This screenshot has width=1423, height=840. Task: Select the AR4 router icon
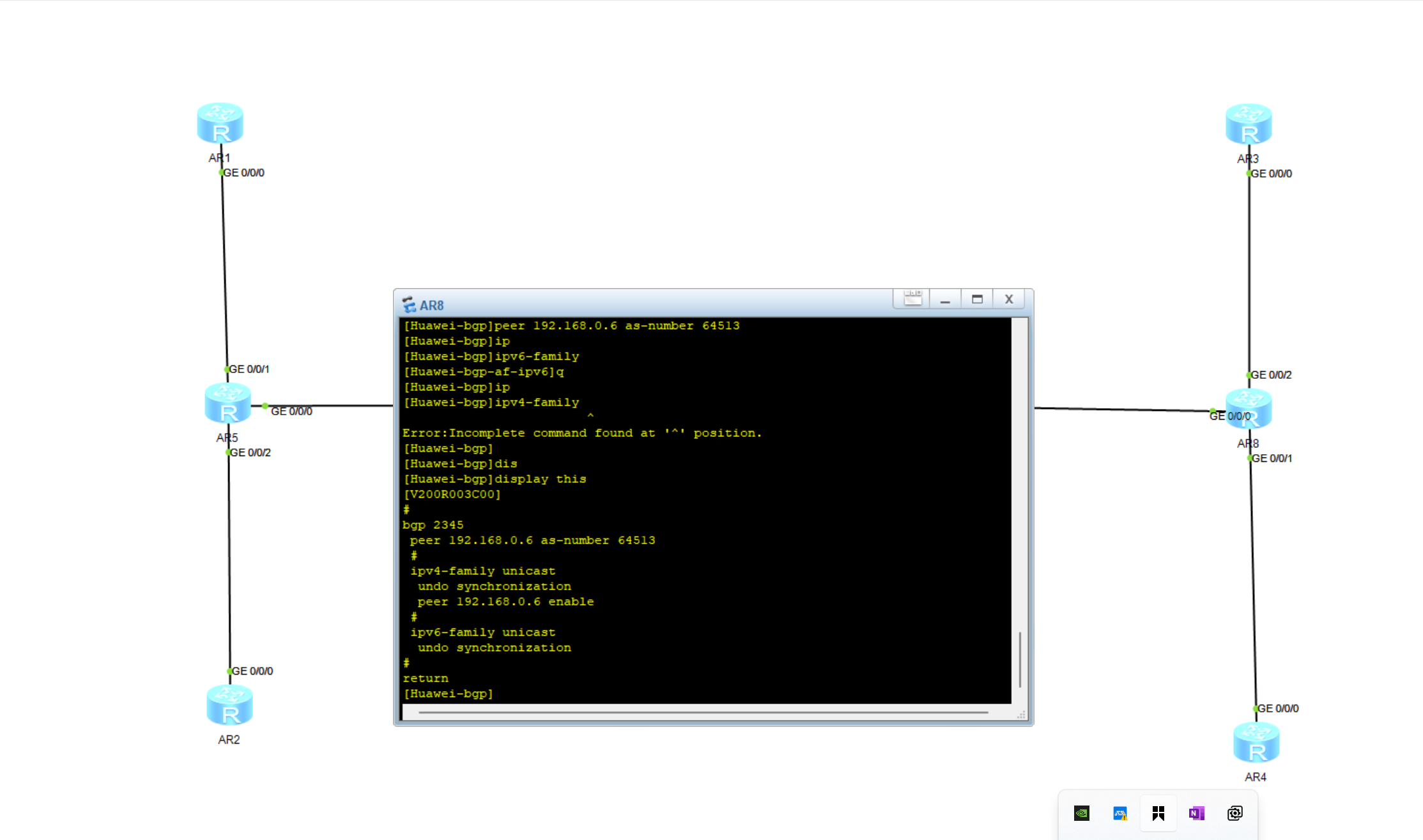click(x=1256, y=743)
